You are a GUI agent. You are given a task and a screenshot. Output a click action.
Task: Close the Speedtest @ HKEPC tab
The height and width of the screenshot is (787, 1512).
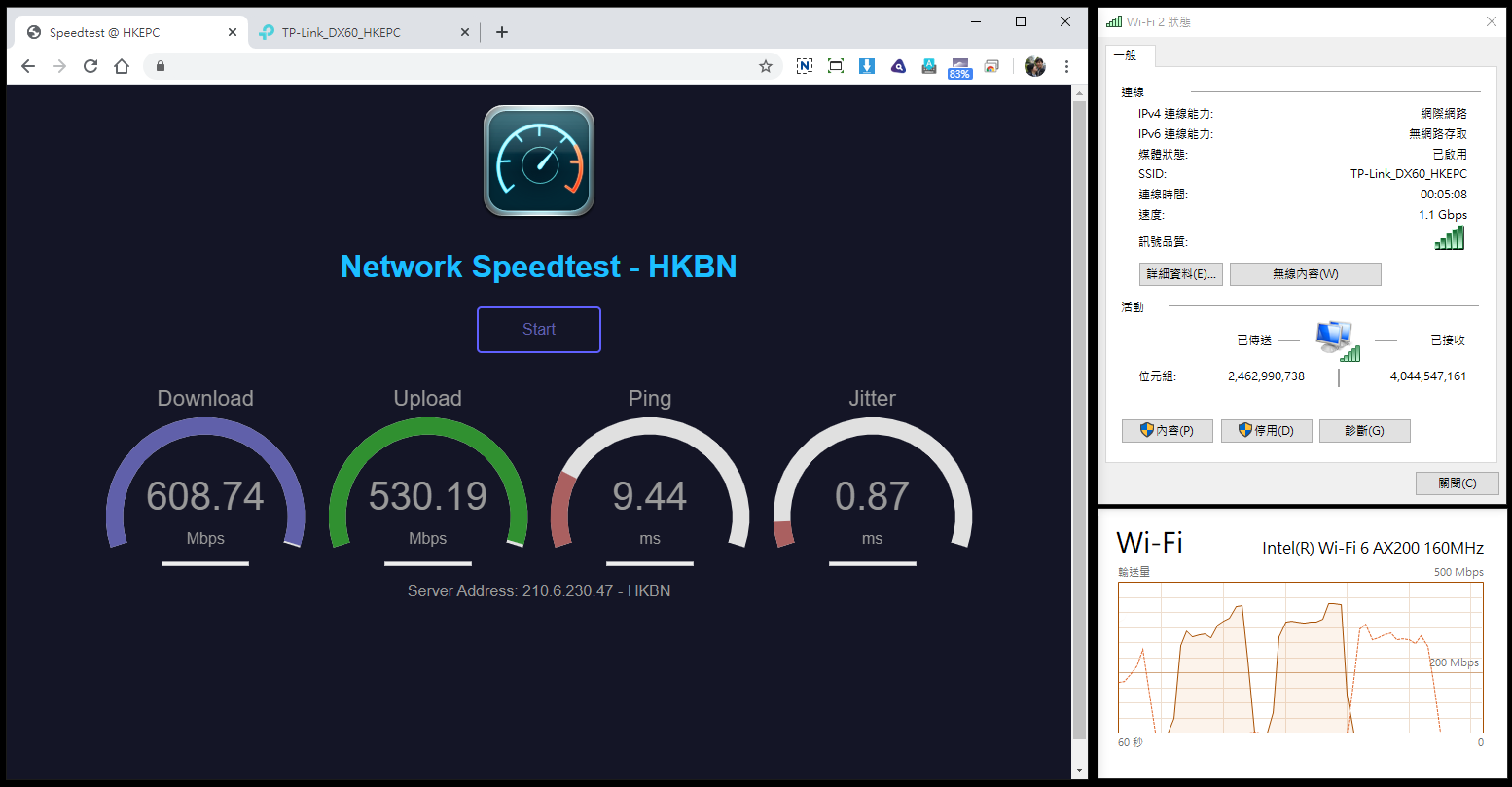233,32
